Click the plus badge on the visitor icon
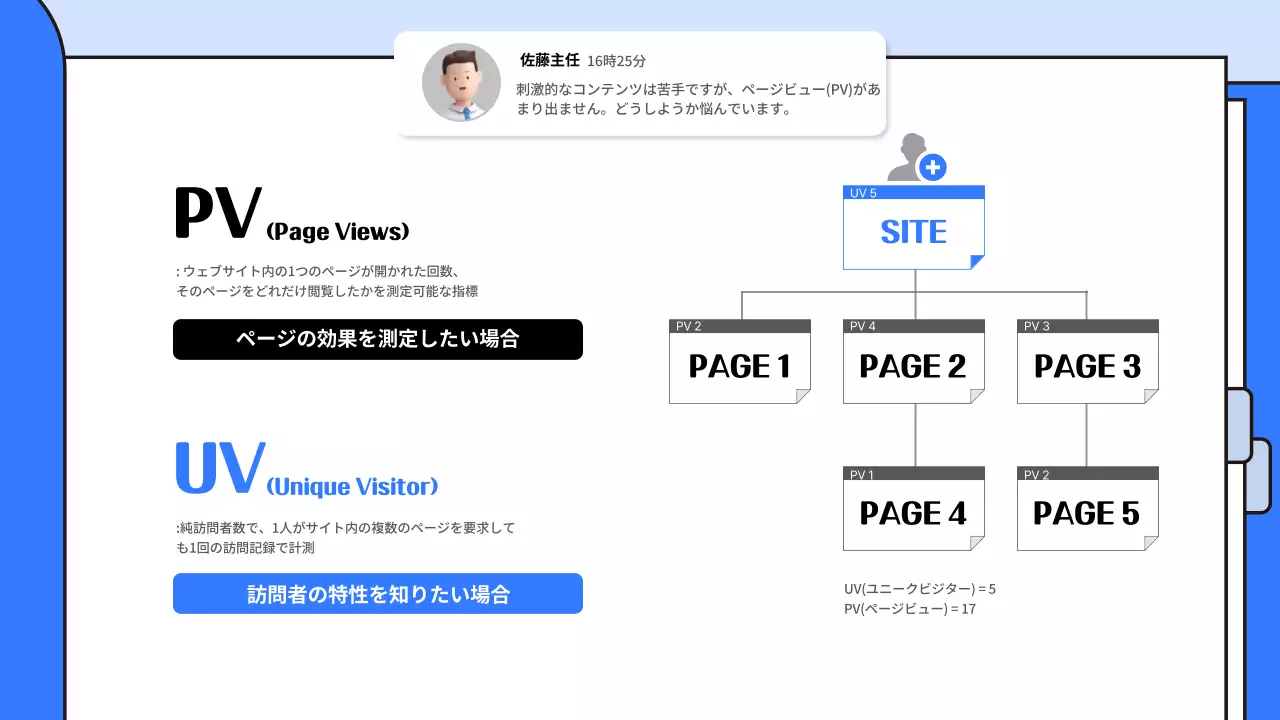1280x720 pixels. coord(932,168)
